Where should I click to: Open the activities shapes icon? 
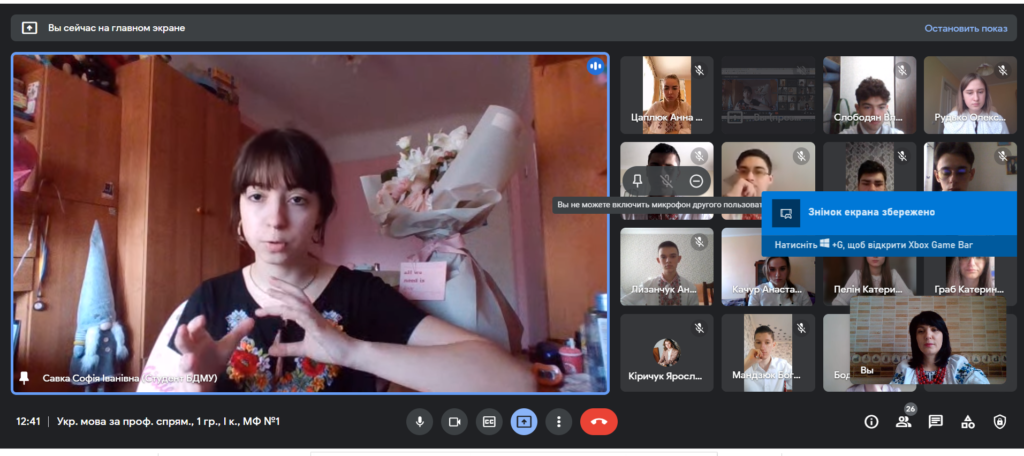(x=967, y=422)
